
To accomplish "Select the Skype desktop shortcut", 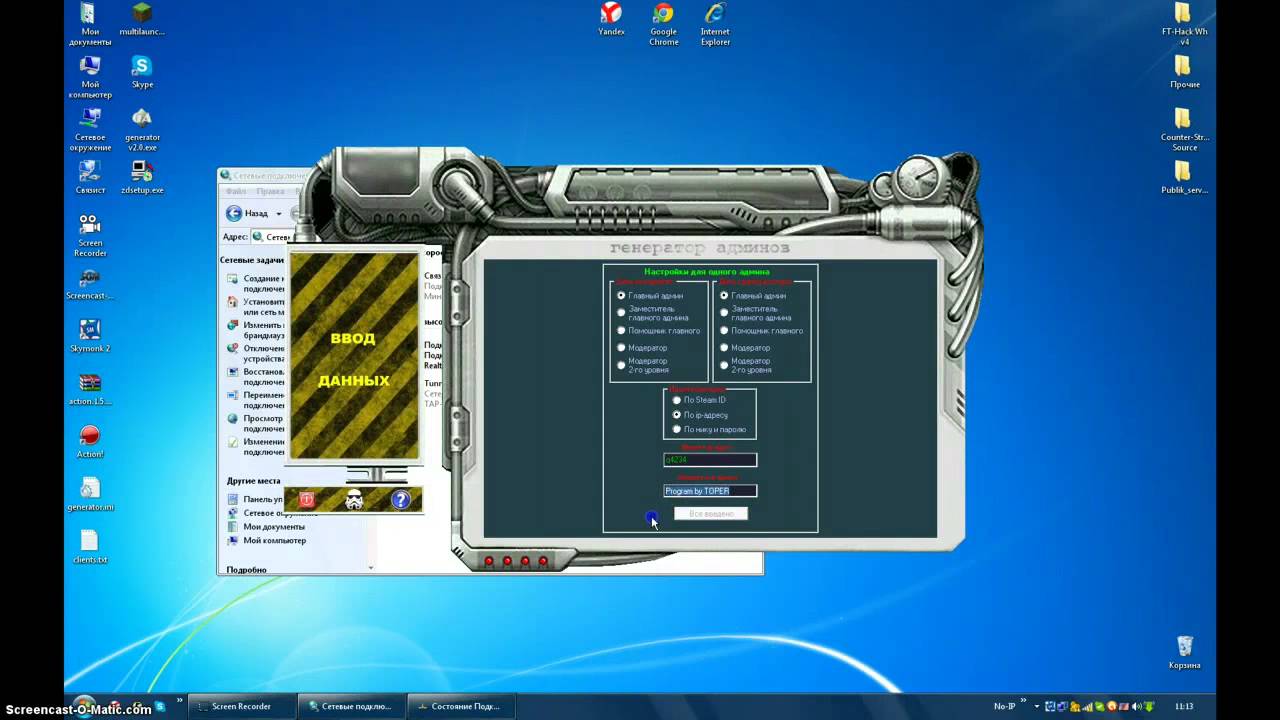I will (142, 72).
